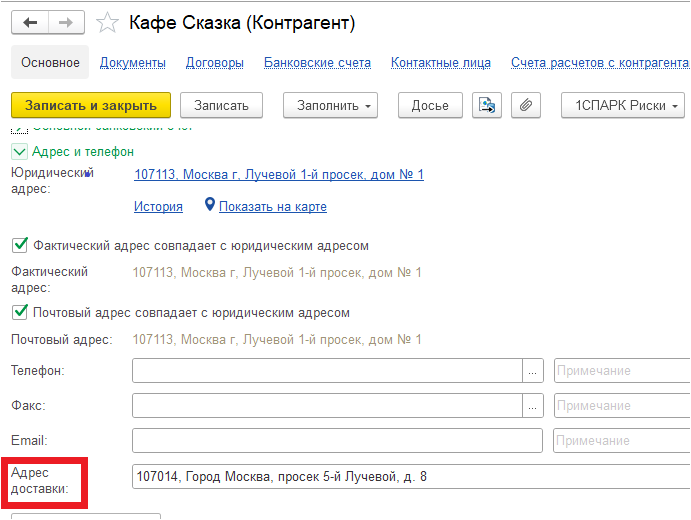
Task: Open the legal address link 107113, Москва
Action: (279, 175)
